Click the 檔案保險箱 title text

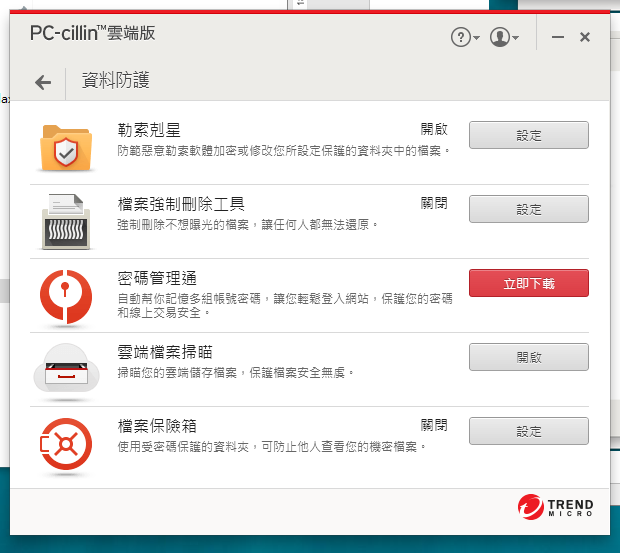[157, 426]
